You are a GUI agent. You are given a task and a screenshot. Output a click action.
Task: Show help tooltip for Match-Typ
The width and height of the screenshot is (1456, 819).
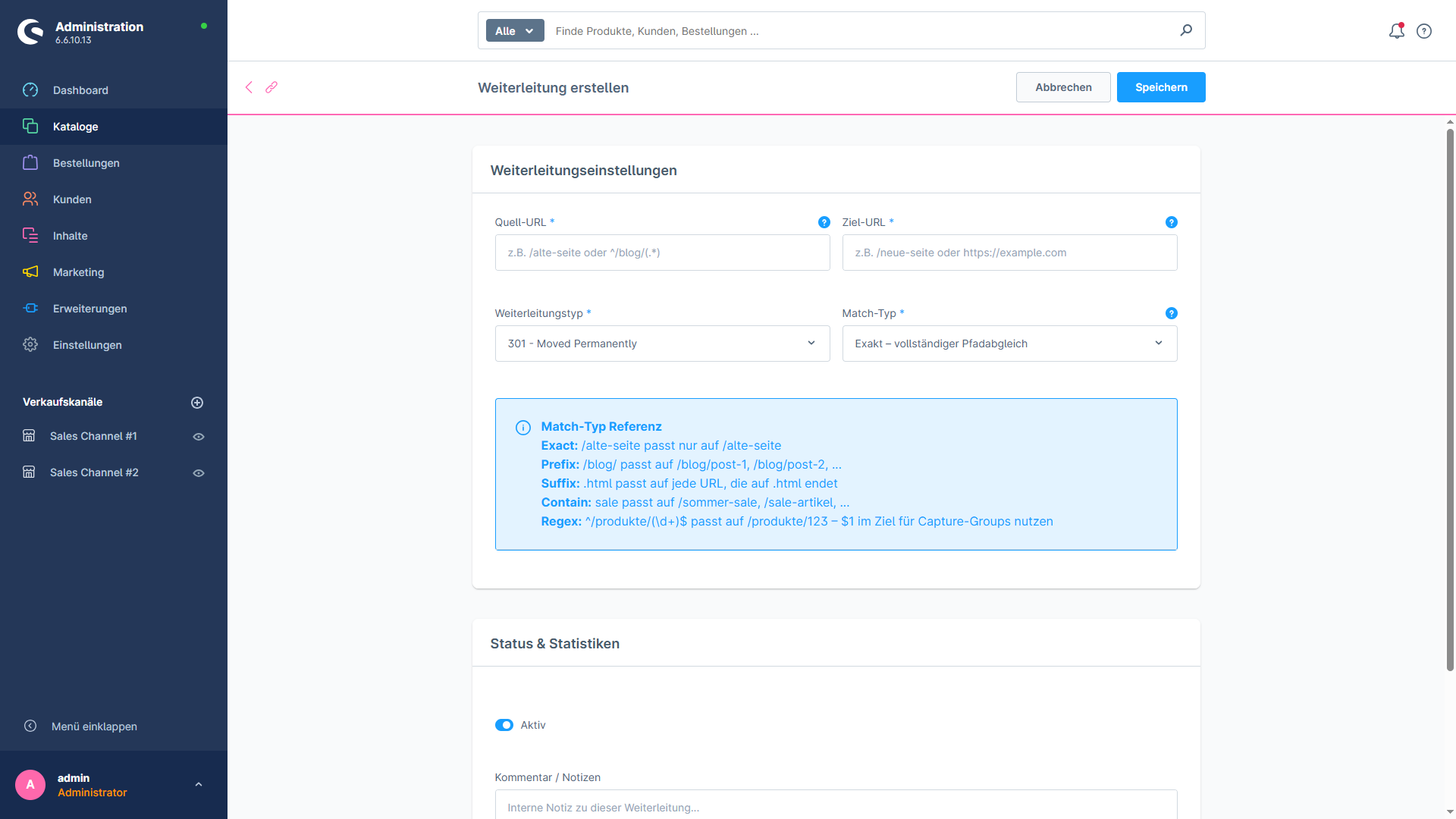(x=1172, y=313)
